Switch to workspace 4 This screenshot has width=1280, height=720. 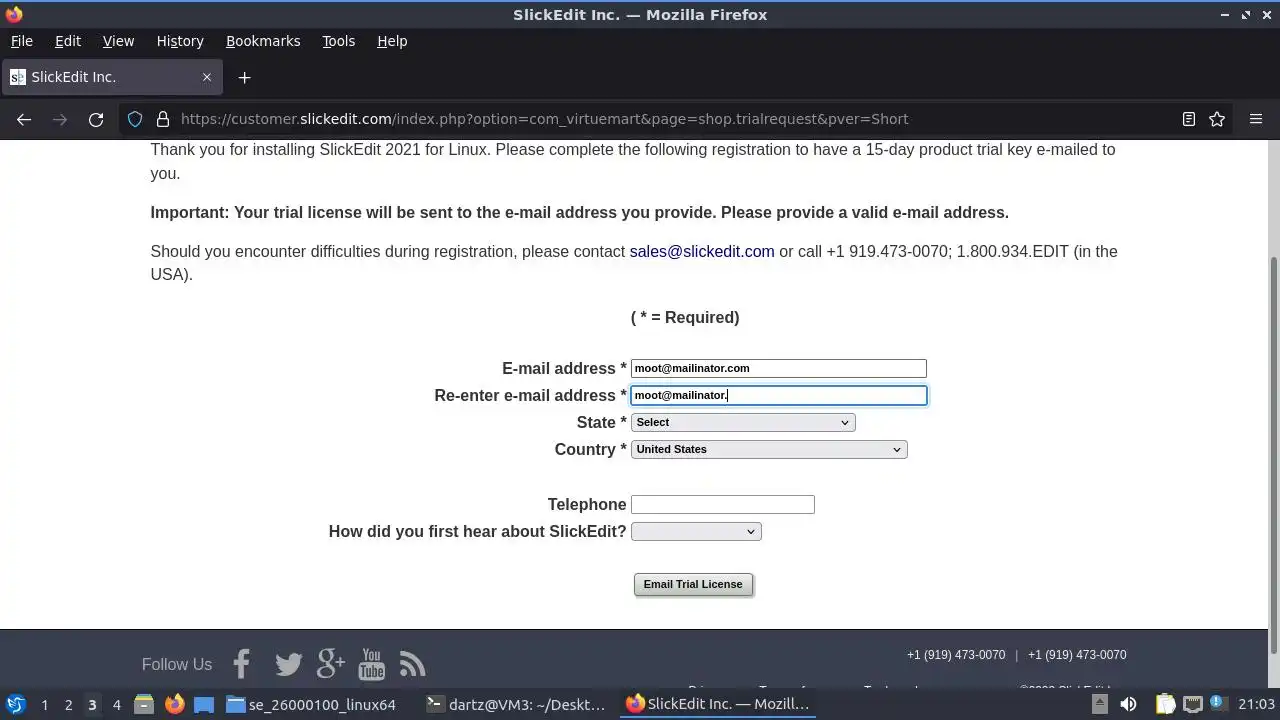click(x=116, y=705)
